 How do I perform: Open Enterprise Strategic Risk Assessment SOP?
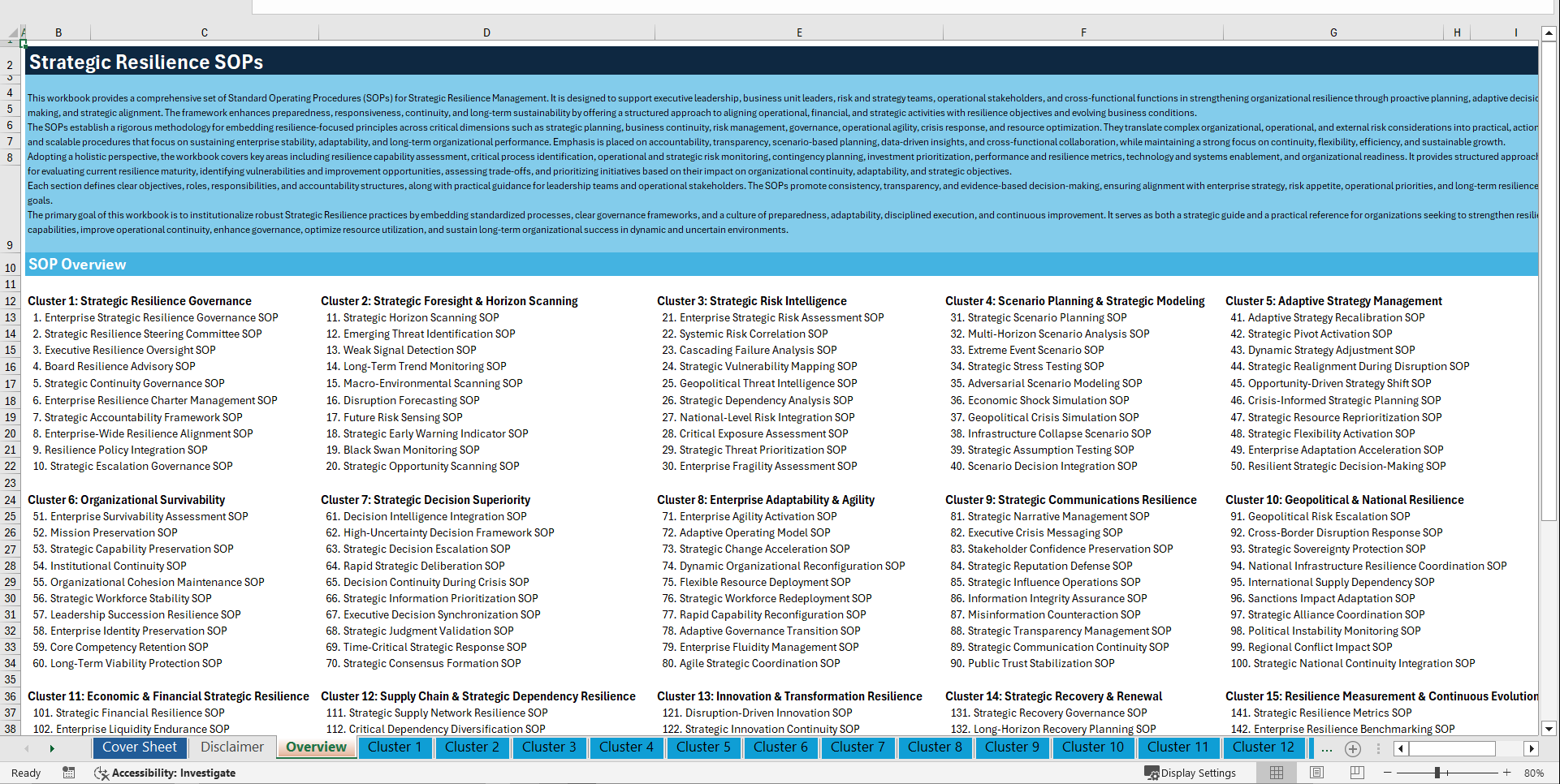(x=773, y=317)
